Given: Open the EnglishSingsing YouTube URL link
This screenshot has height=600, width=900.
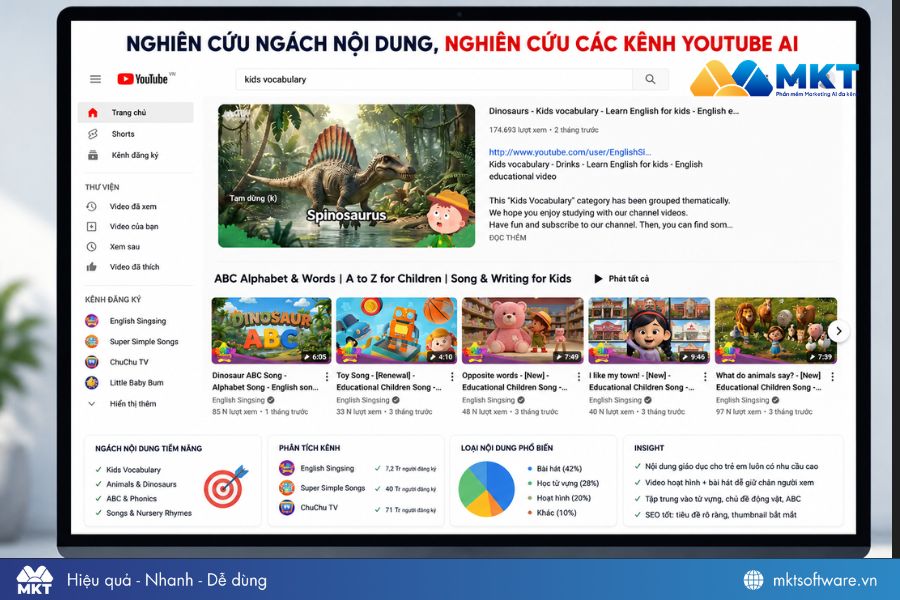Looking at the screenshot, I should click(x=569, y=152).
